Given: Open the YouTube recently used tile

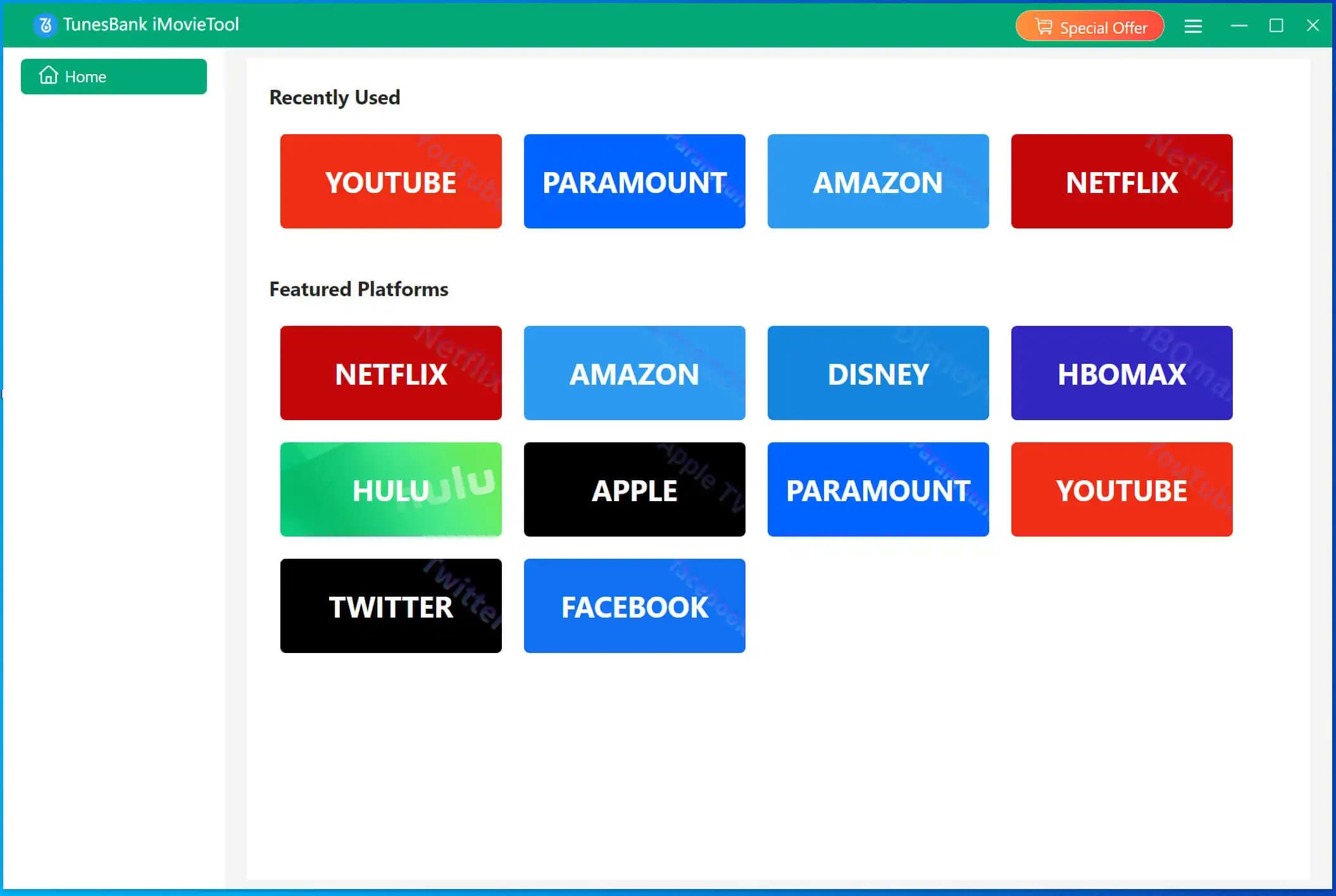Looking at the screenshot, I should pyautogui.click(x=391, y=181).
